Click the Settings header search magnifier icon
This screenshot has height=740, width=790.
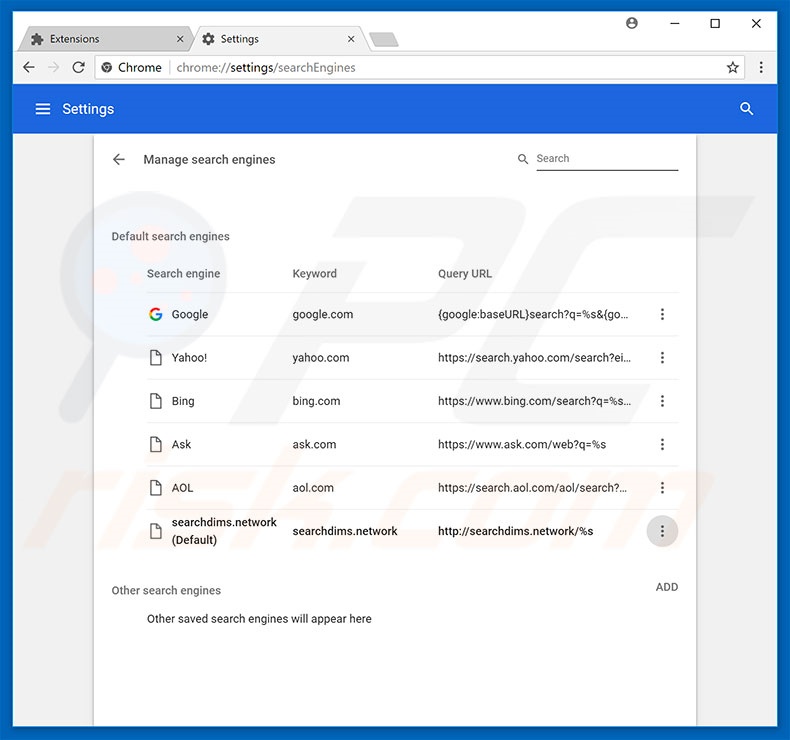point(746,109)
